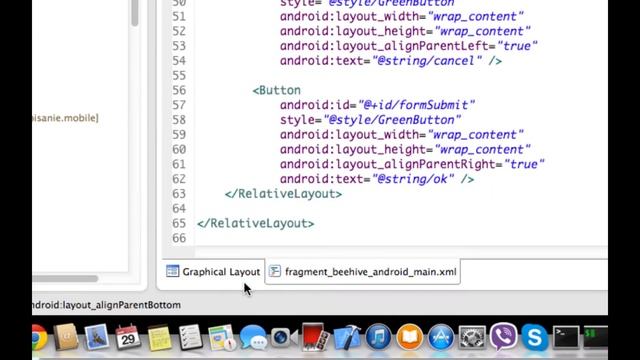Open Reminders checklist app in Dock
This screenshot has height=360, width=640.
coord(190,337)
